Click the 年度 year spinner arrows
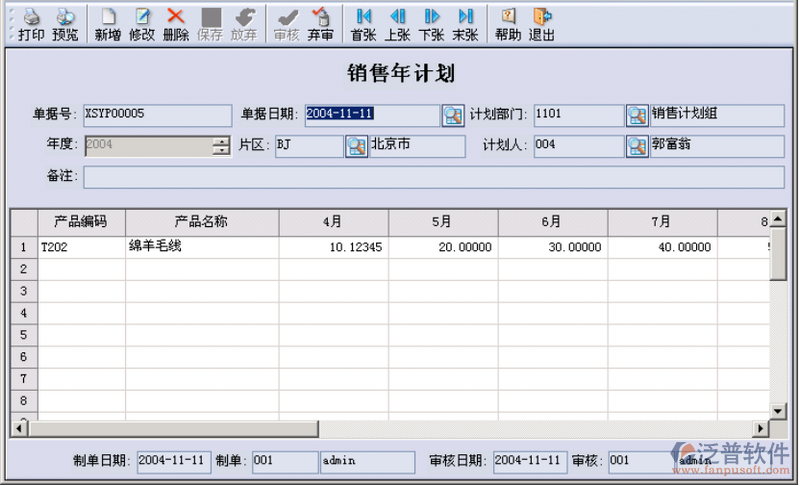The height and width of the screenshot is (486, 800). pos(221,147)
